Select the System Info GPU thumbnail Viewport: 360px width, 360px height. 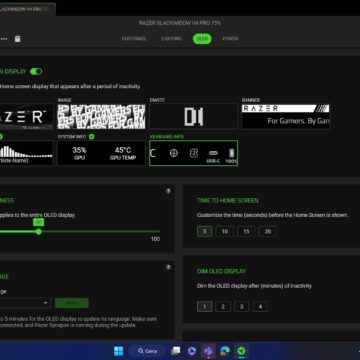pyautogui.click(x=101, y=153)
